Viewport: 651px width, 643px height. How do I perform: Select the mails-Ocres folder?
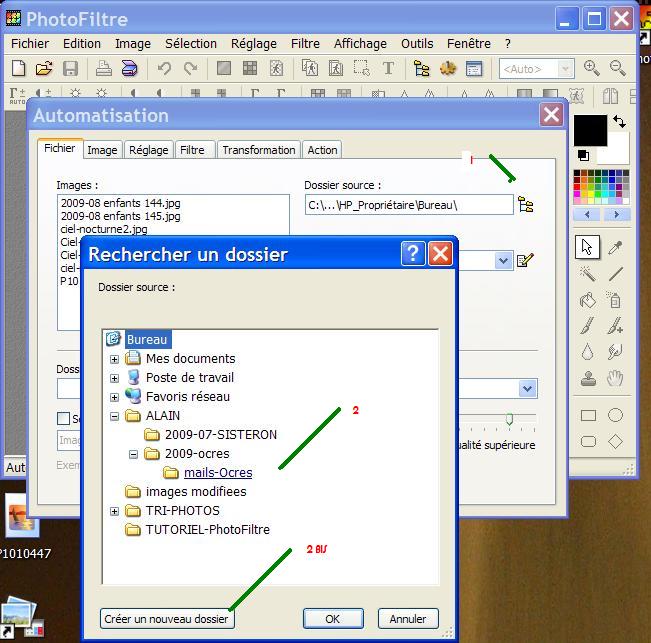pos(218,473)
